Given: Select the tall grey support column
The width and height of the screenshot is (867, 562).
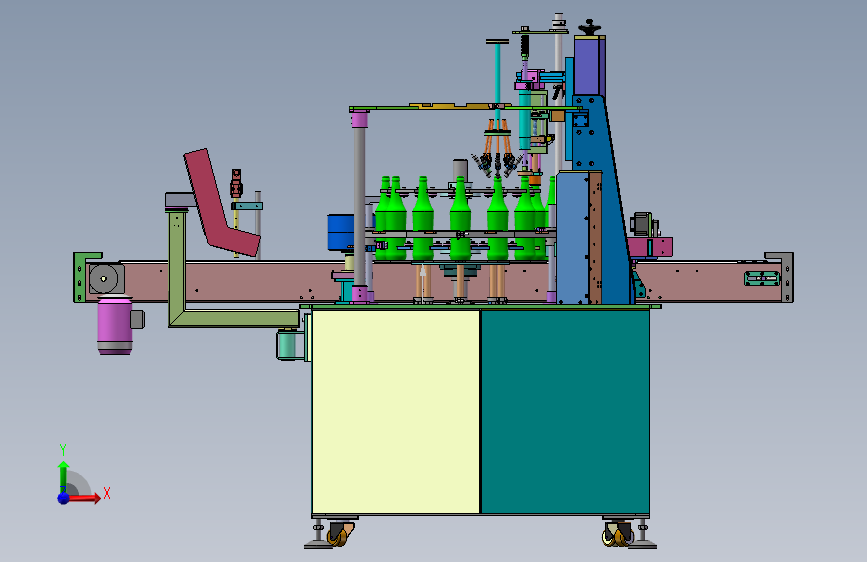Looking at the screenshot, I should tap(359, 207).
